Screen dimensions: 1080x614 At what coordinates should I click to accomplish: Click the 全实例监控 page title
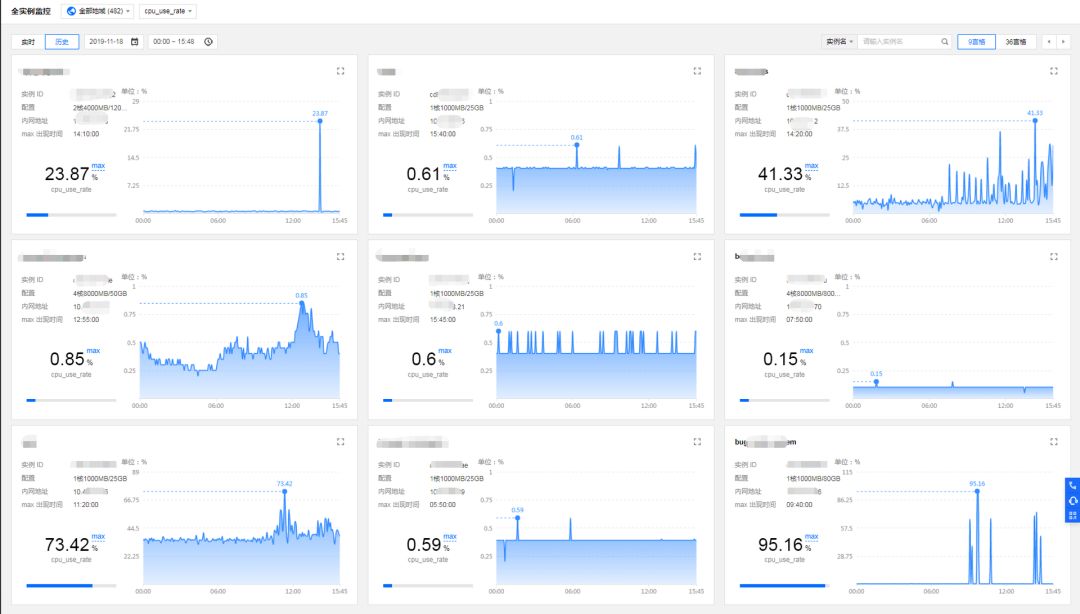click(31, 11)
